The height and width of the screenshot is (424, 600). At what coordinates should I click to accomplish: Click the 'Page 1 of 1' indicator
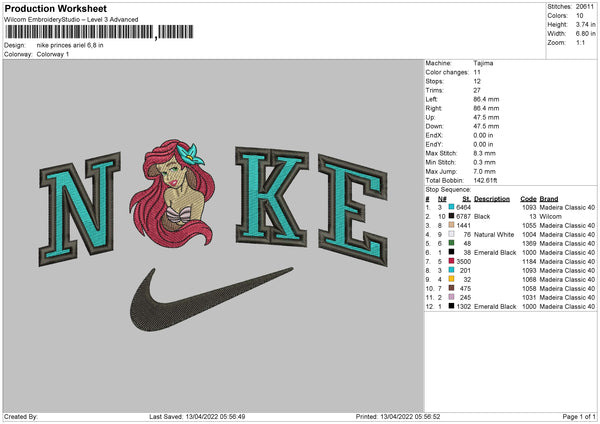[579, 416]
